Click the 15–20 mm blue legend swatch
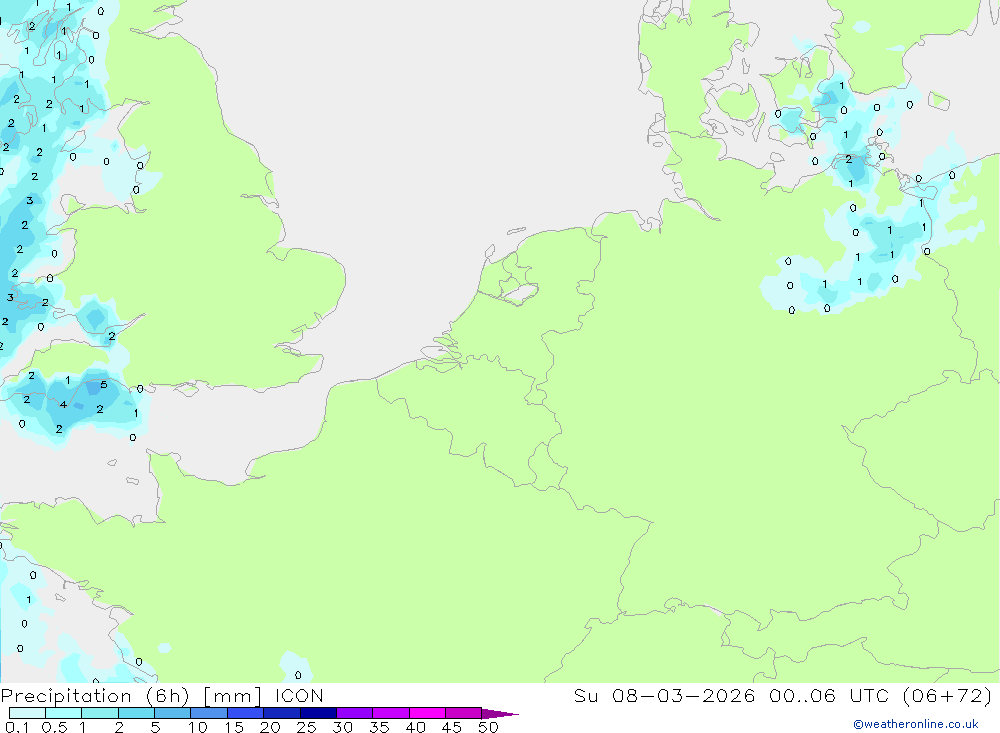The height and width of the screenshot is (733, 1000). tap(246, 713)
